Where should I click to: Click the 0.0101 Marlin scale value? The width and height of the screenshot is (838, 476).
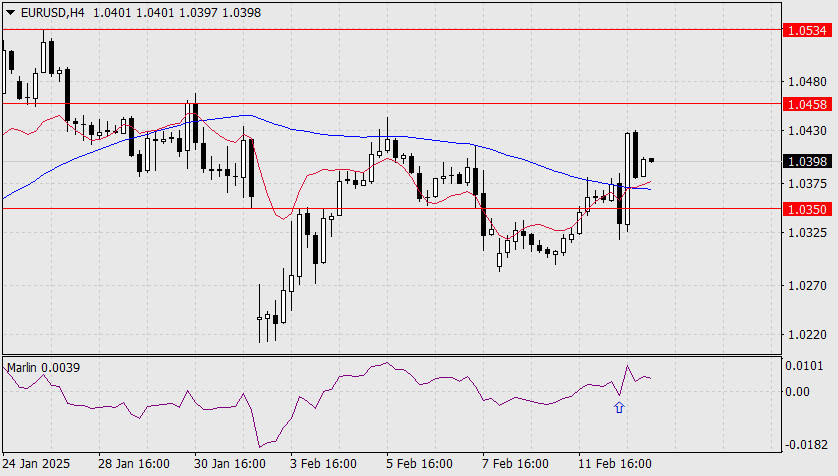point(804,366)
